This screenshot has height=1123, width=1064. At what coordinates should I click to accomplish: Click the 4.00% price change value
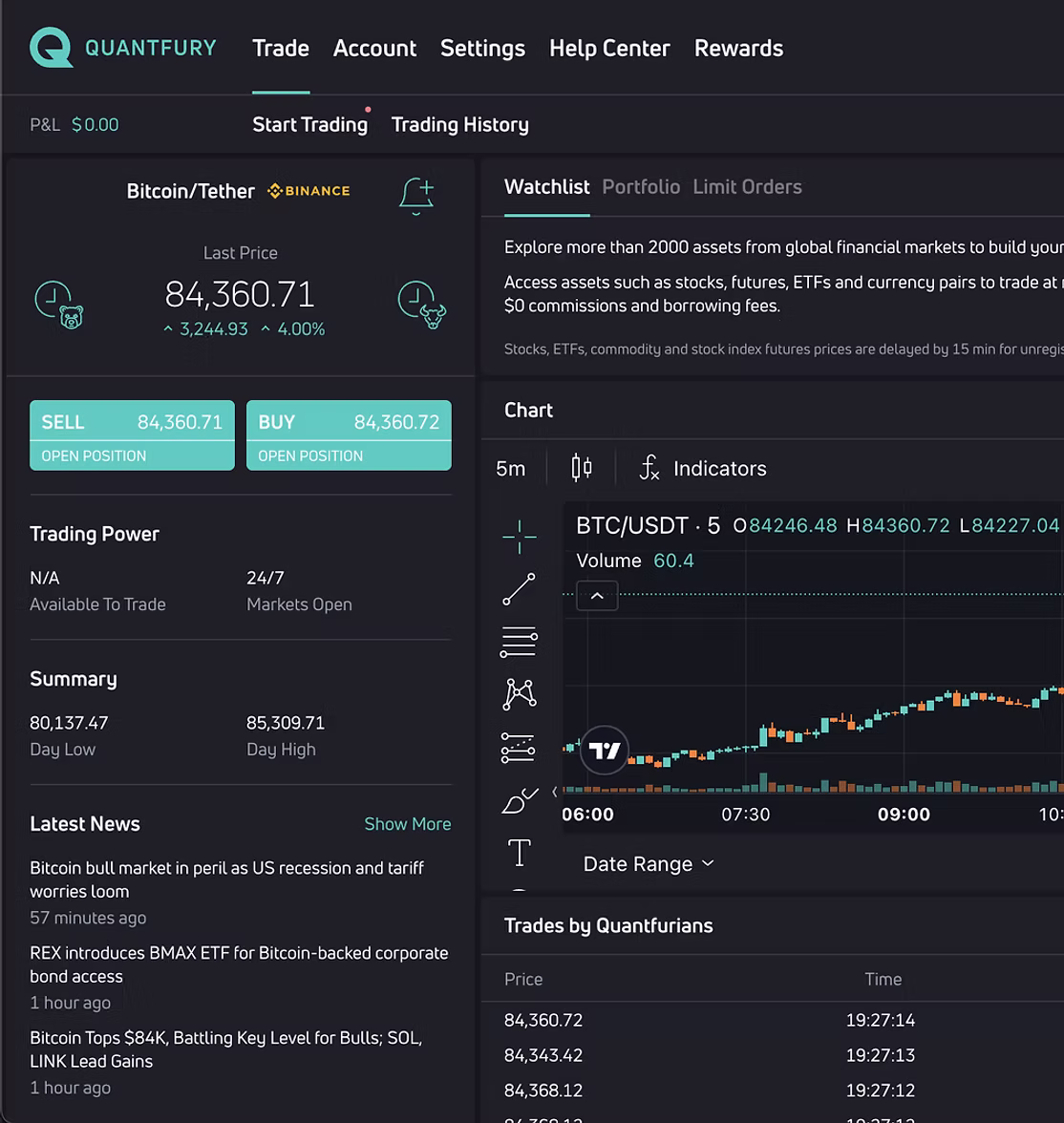click(301, 329)
